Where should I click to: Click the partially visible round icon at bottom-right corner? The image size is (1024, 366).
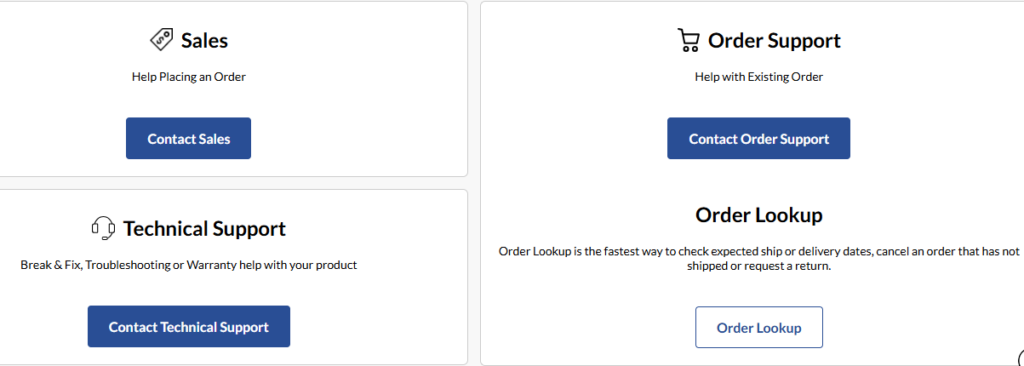pyautogui.click(x=1019, y=359)
